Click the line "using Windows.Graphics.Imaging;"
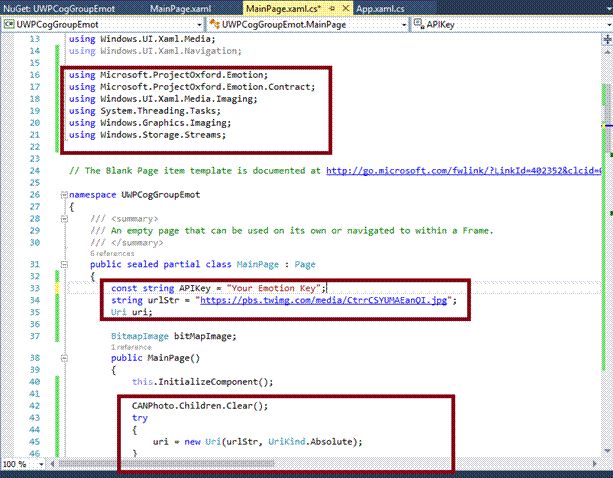 click(150, 123)
